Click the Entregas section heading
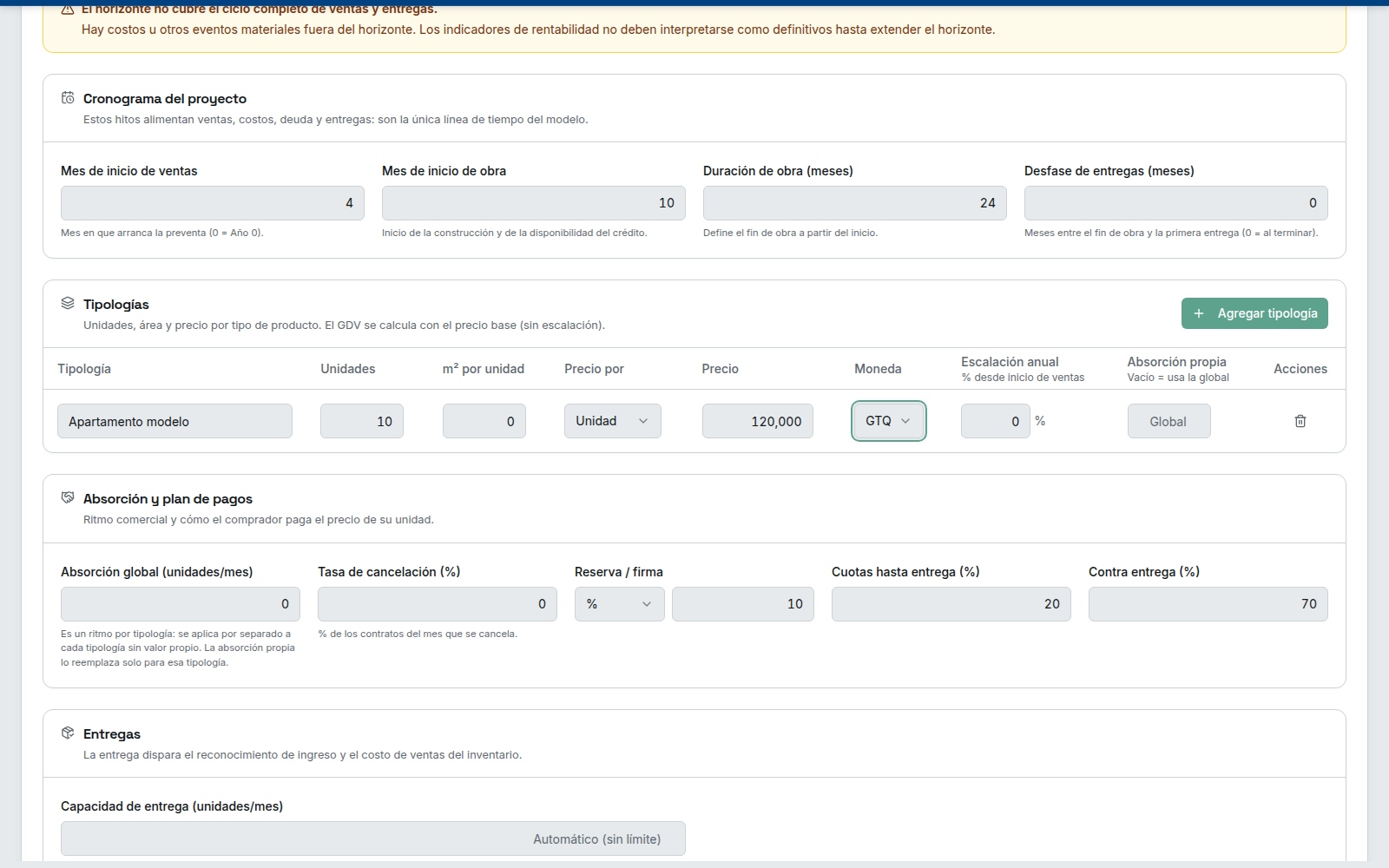Viewport: 1389px width, 868px height. pos(112,734)
